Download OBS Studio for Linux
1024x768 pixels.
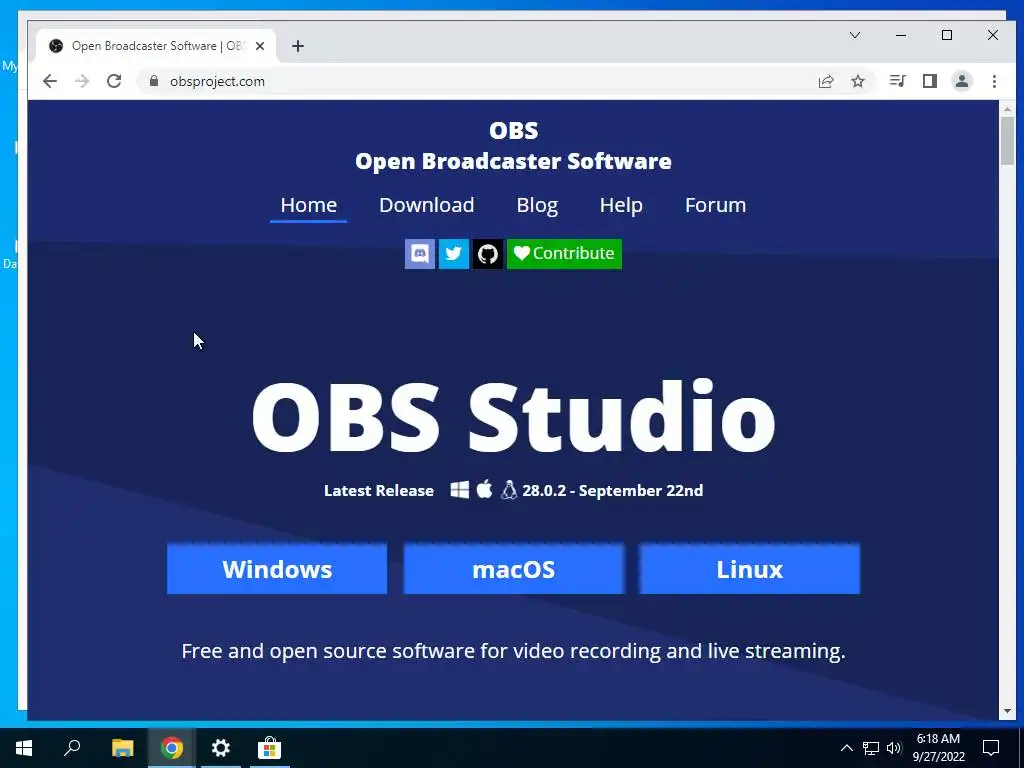(749, 569)
